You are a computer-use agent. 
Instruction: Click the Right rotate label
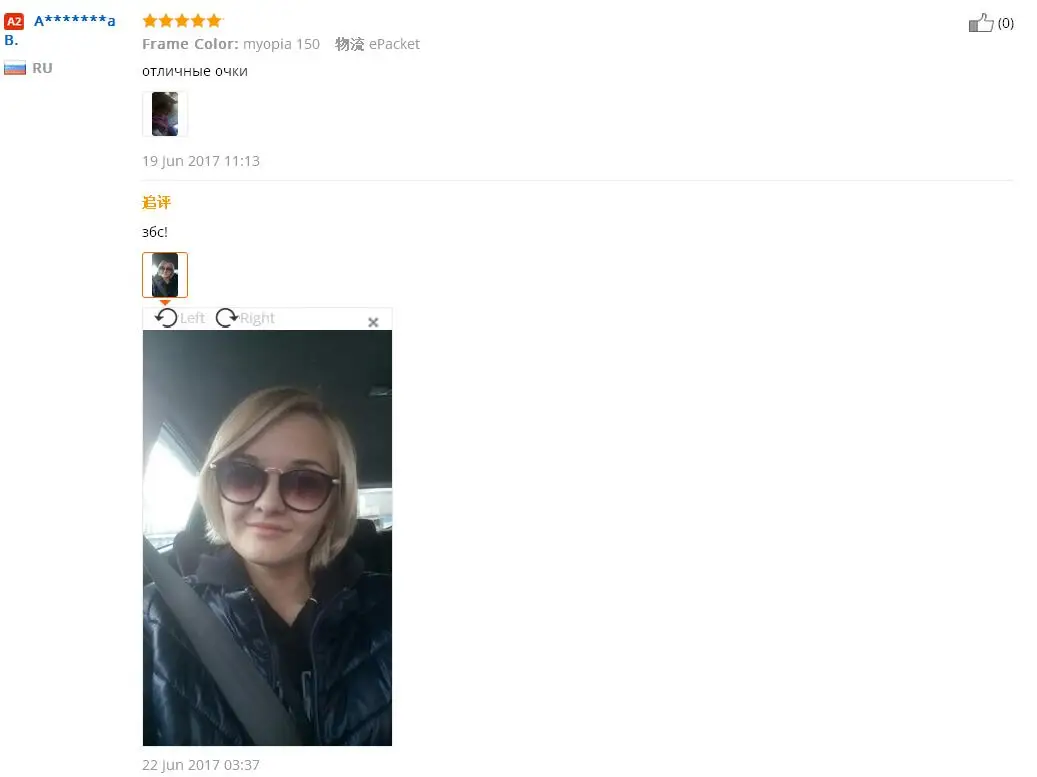click(257, 318)
